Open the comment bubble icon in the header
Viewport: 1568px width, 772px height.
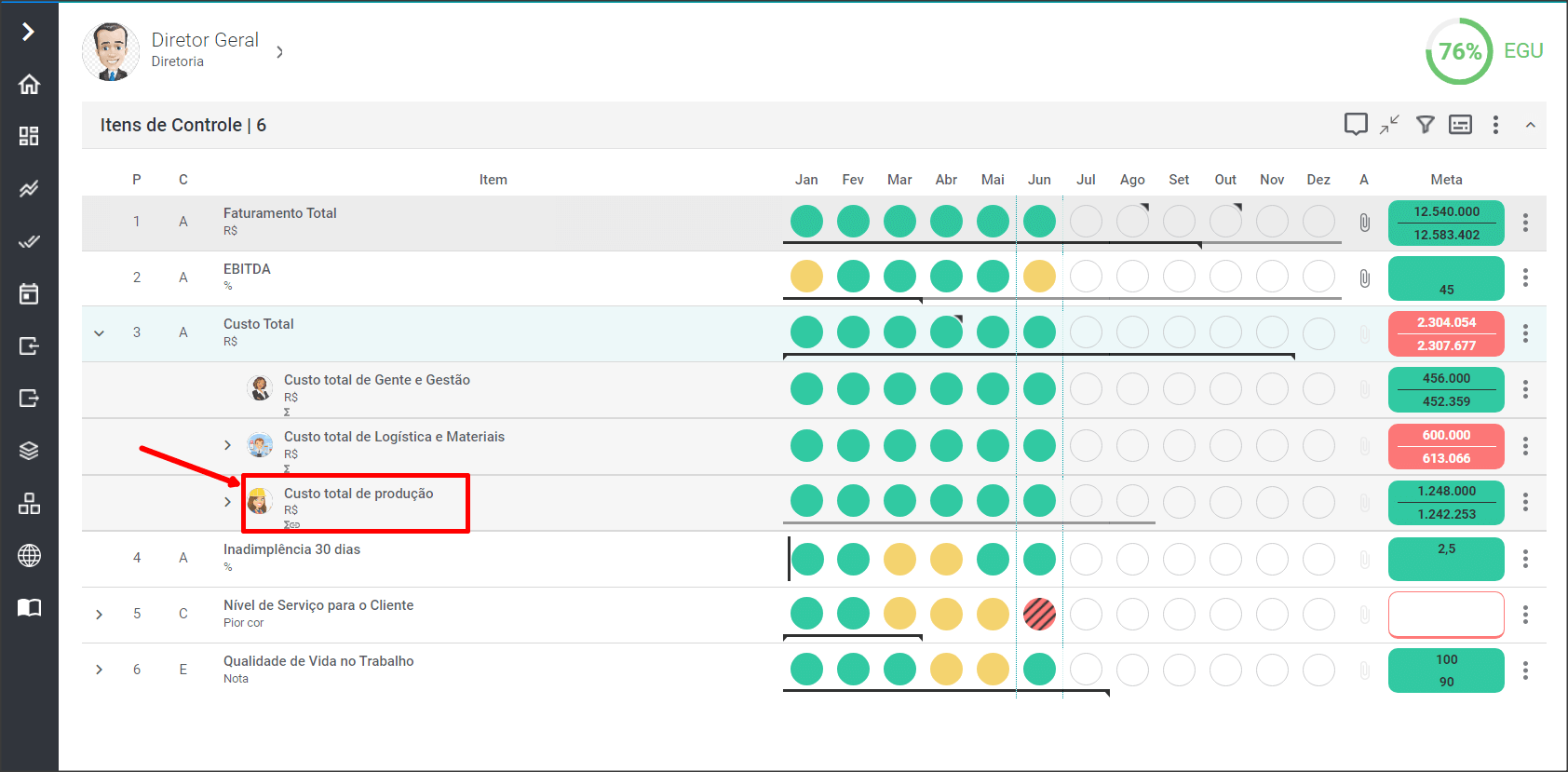[x=1356, y=125]
